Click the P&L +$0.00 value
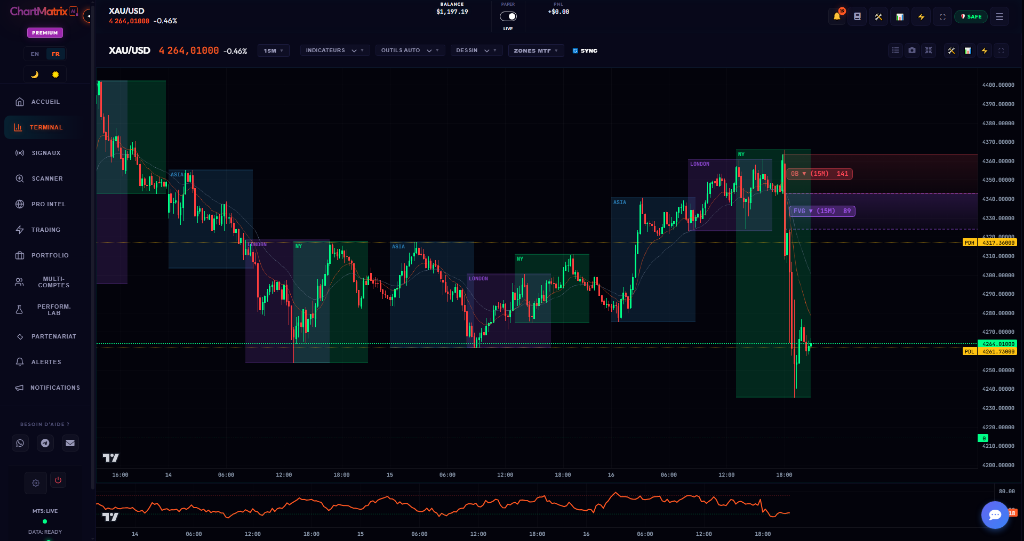The height and width of the screenshot is (541, 1024). coord(558,11)
